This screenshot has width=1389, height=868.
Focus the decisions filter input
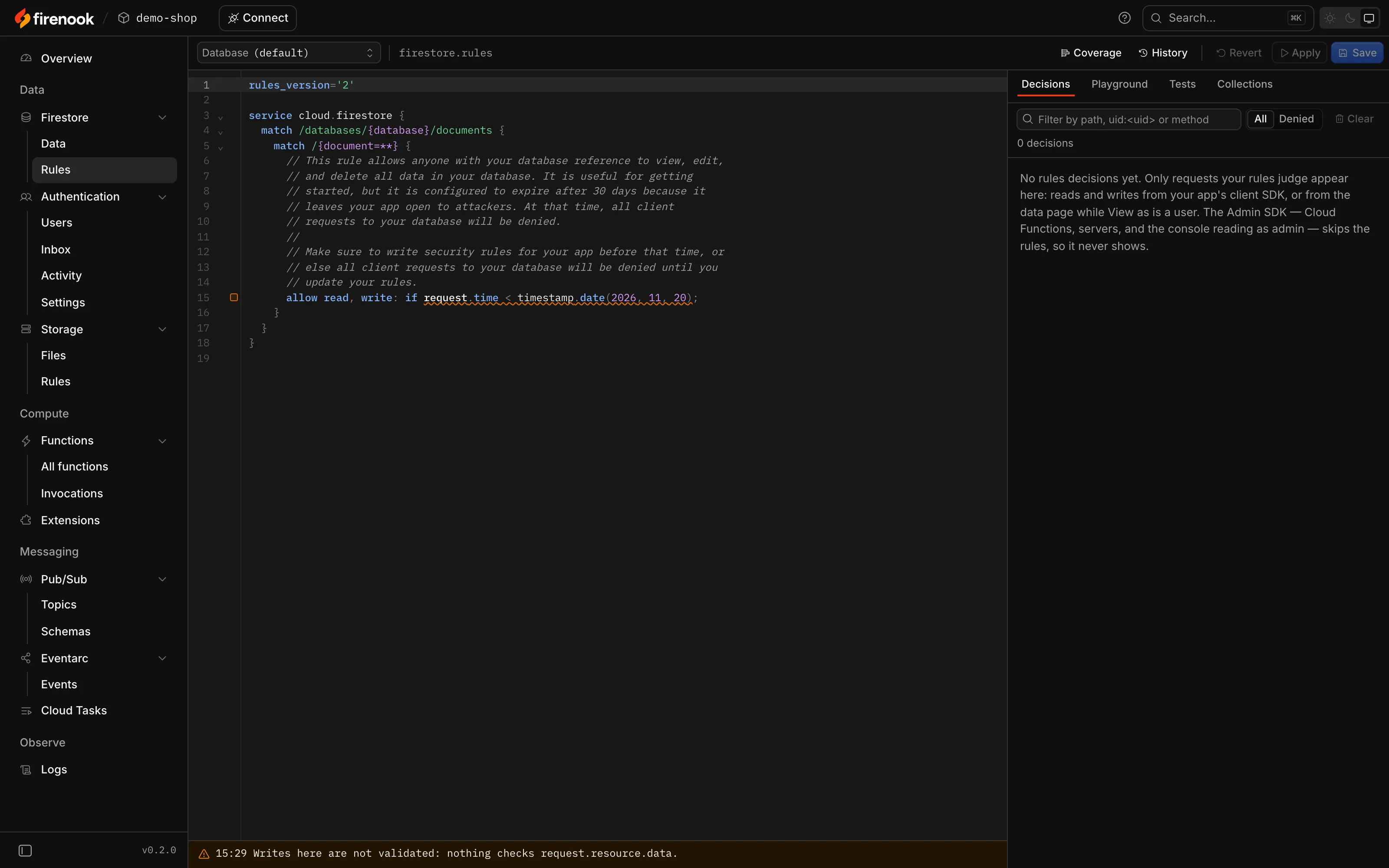coord(1129,119)
